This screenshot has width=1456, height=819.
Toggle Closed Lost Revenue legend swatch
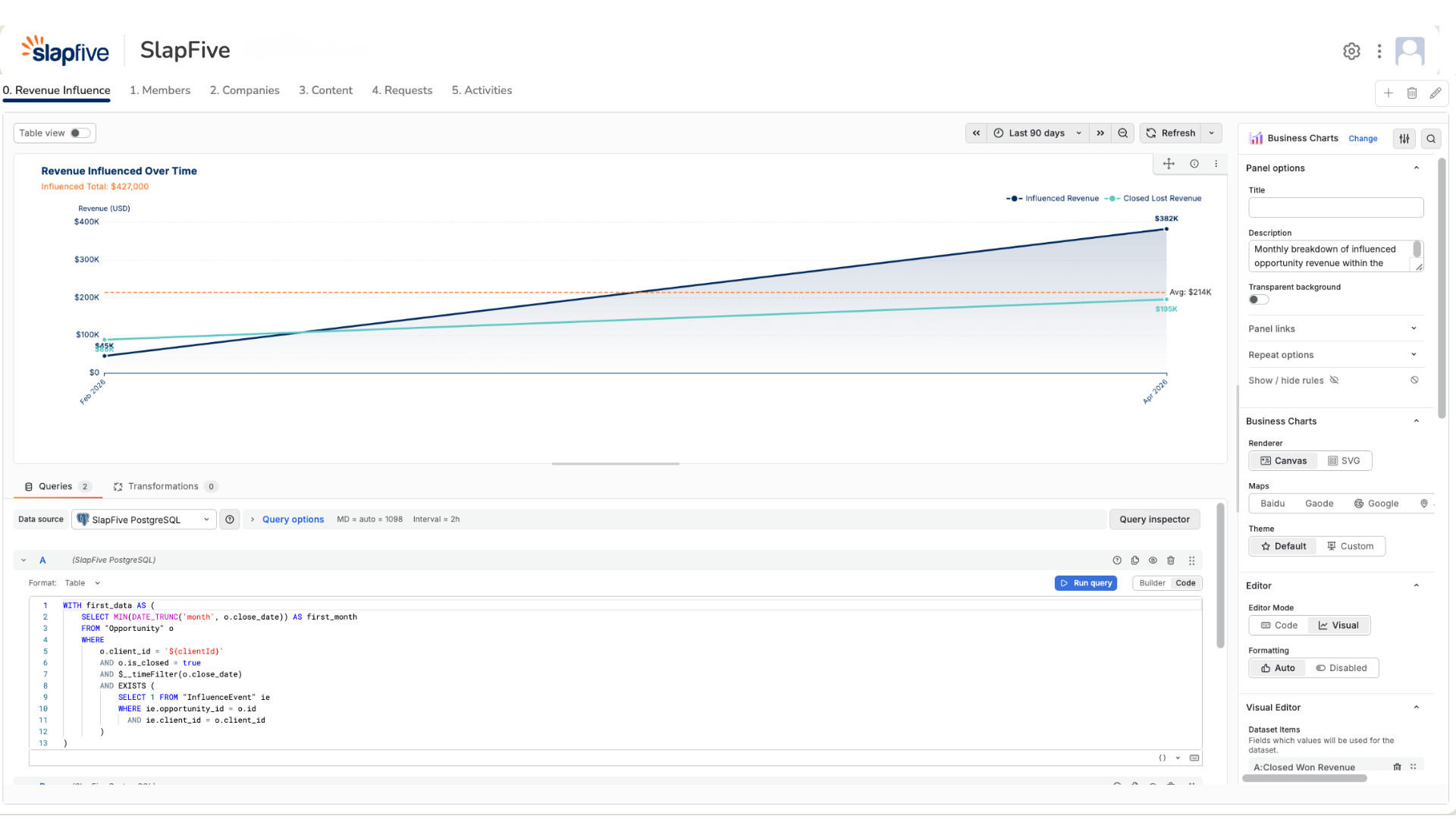(1112, 199)
